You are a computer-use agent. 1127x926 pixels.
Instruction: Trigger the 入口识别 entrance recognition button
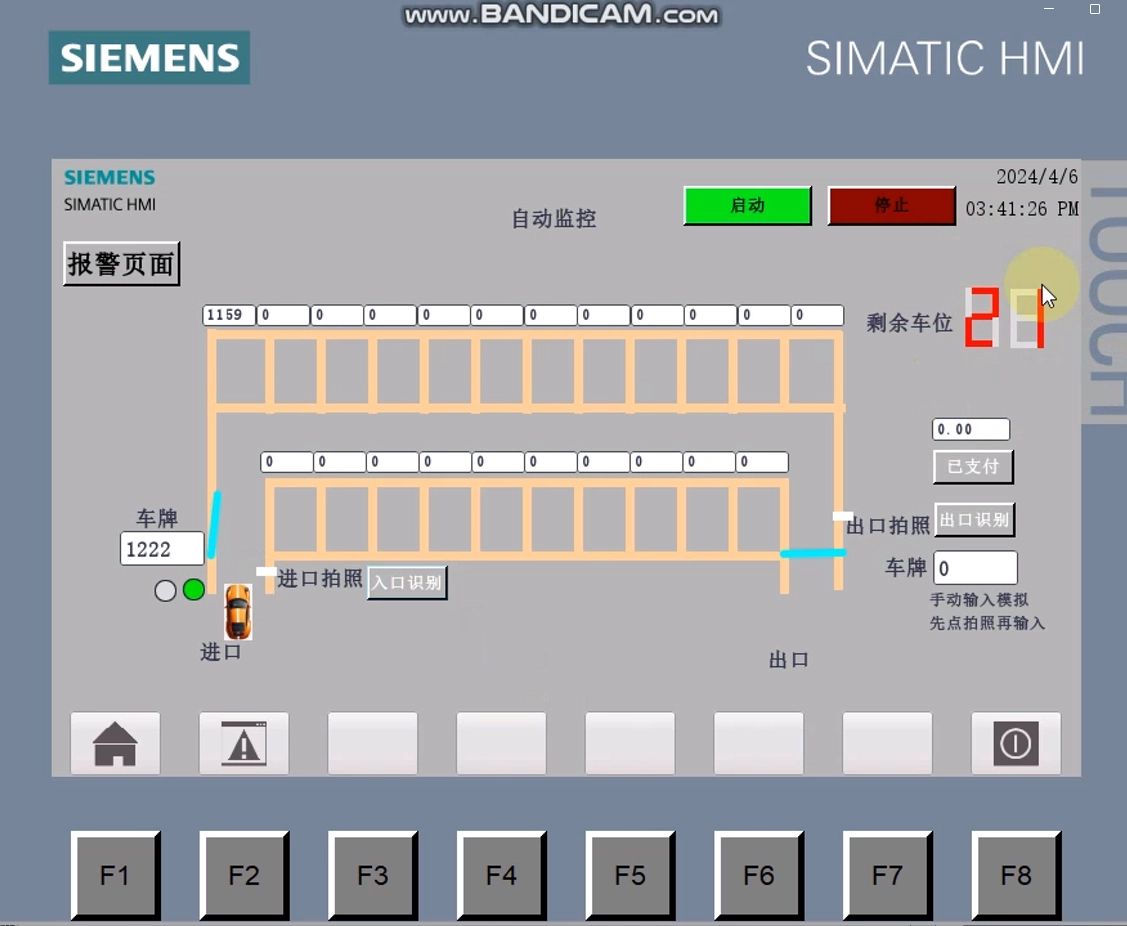406,582
